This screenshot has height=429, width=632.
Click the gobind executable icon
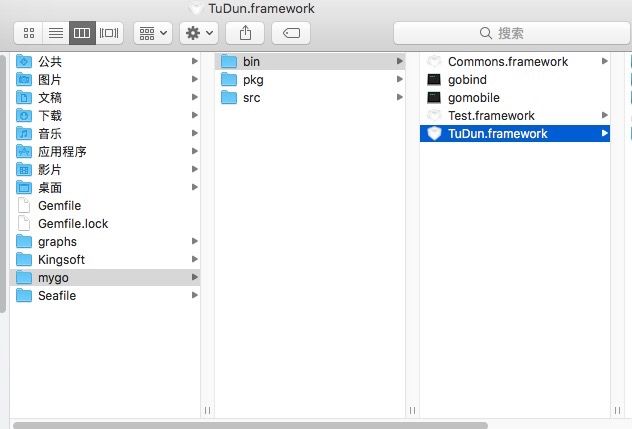(434, 79)
